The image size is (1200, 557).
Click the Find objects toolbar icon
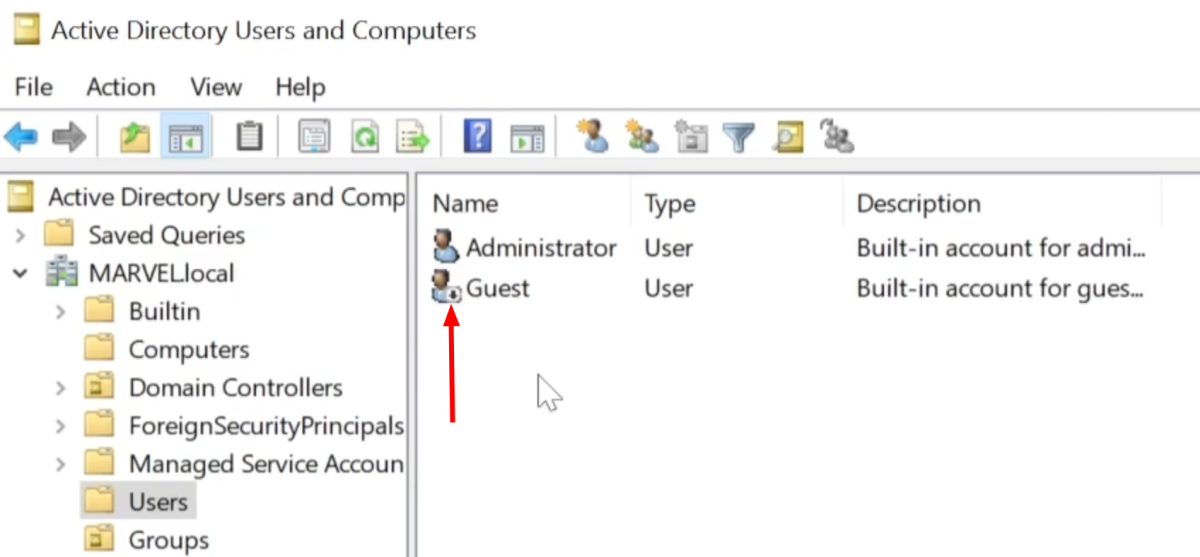[788, 136]
